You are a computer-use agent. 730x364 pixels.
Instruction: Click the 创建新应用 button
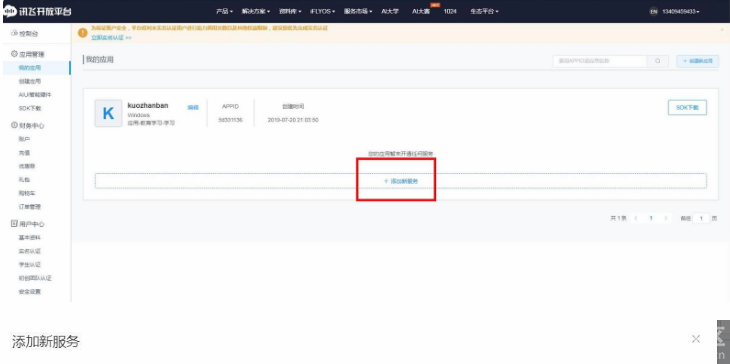click(x=697, y=61)
